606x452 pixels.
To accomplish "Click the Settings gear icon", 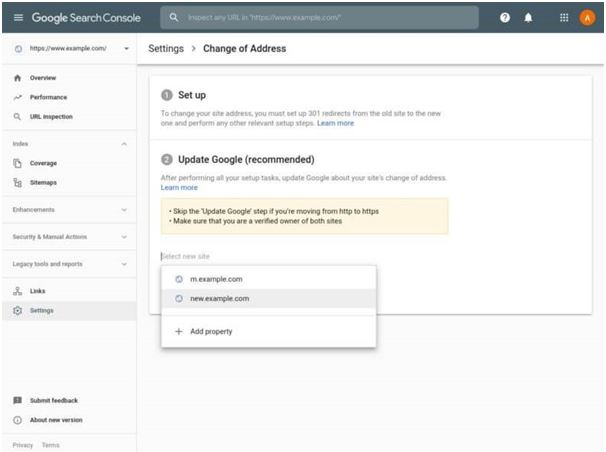I will click(x=17, y=310).
